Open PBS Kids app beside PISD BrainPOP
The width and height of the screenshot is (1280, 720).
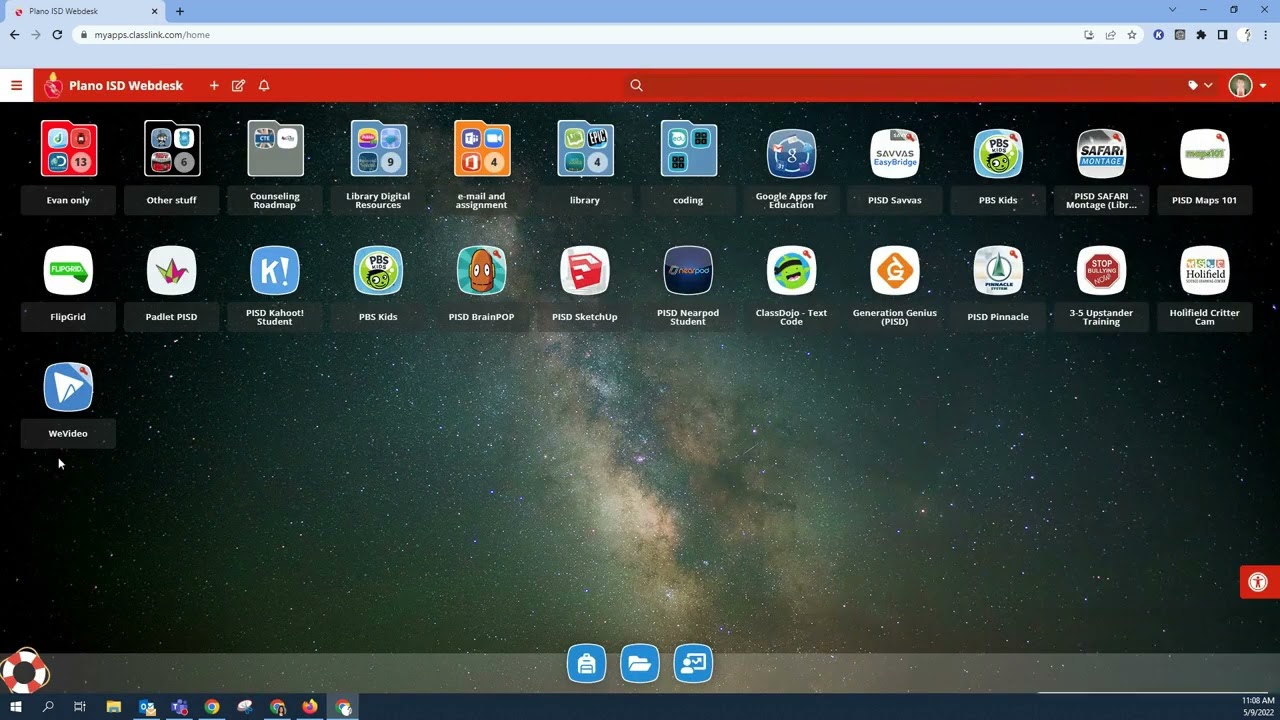click(378, 271)
